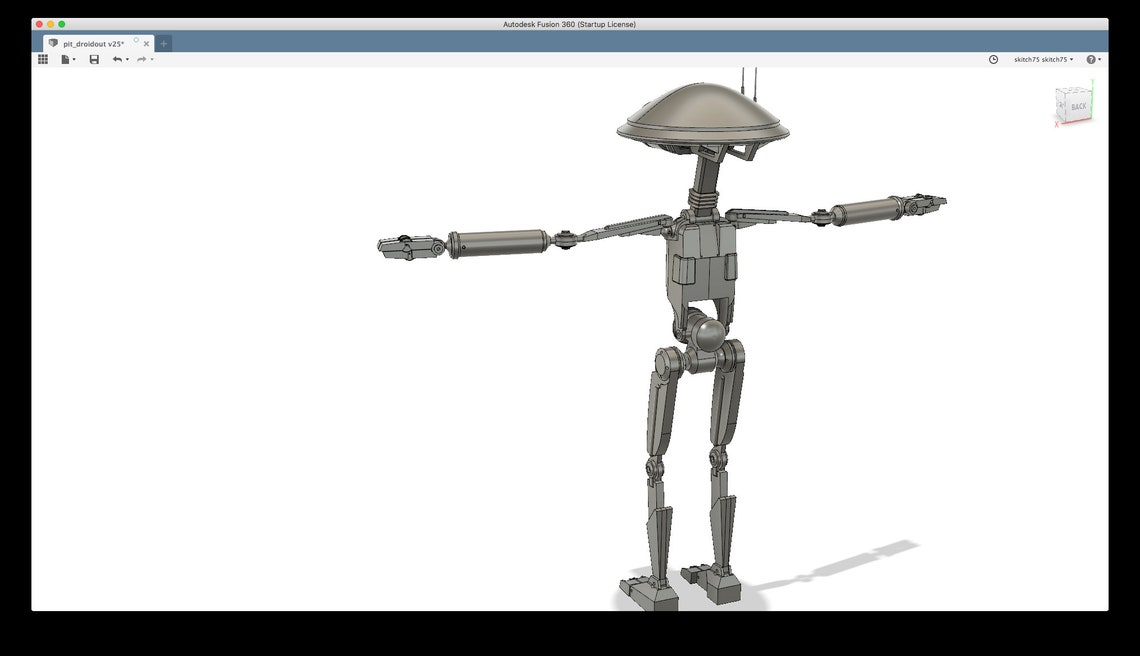Save the pit_droidout design
The height and width of the screenshot is (656, 1140).
click(94, 59)
